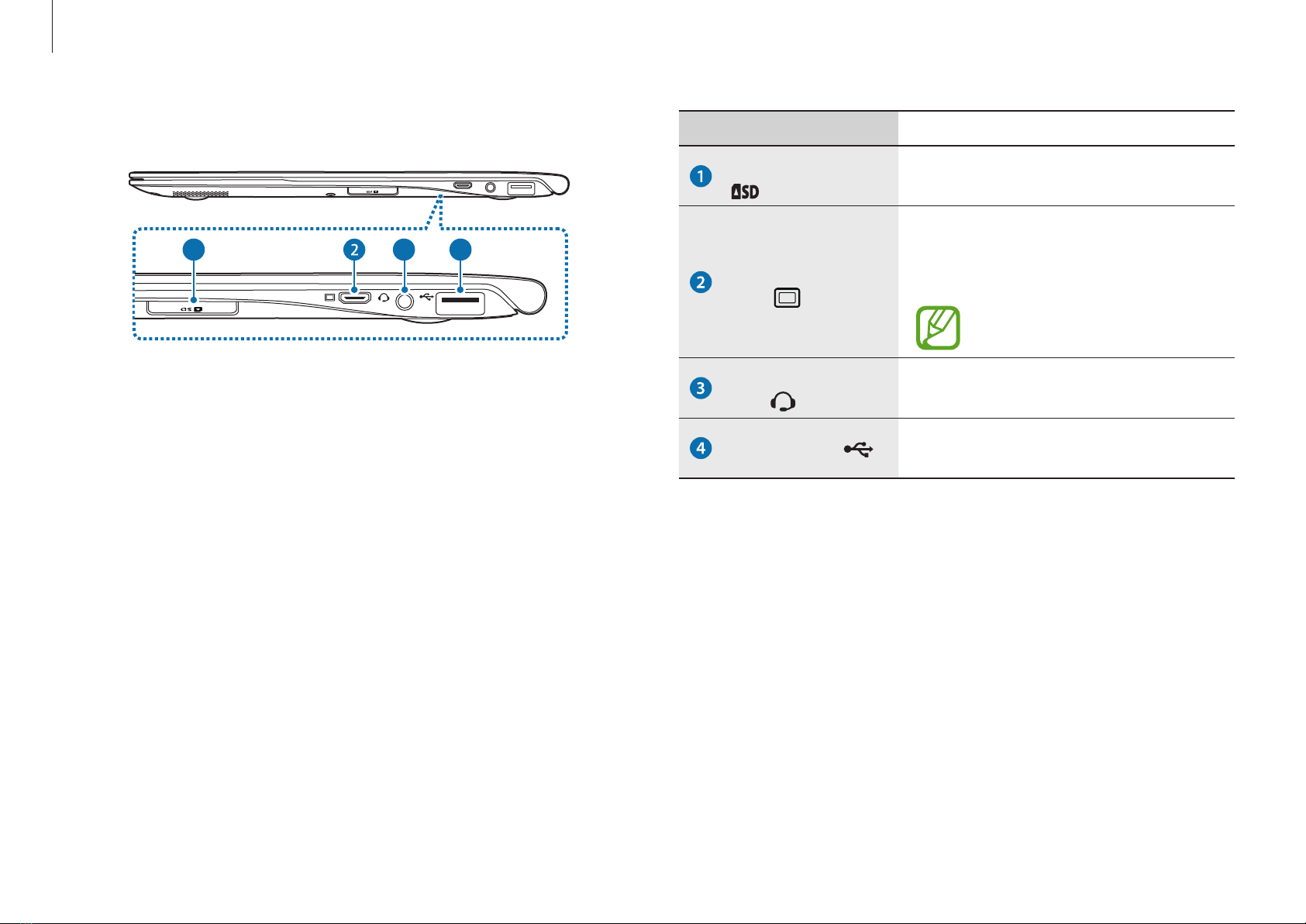Screen dimensions: 1306x924
Task: Click the small monitor symbol beside the HDMI port
Action: pos(329,297)
